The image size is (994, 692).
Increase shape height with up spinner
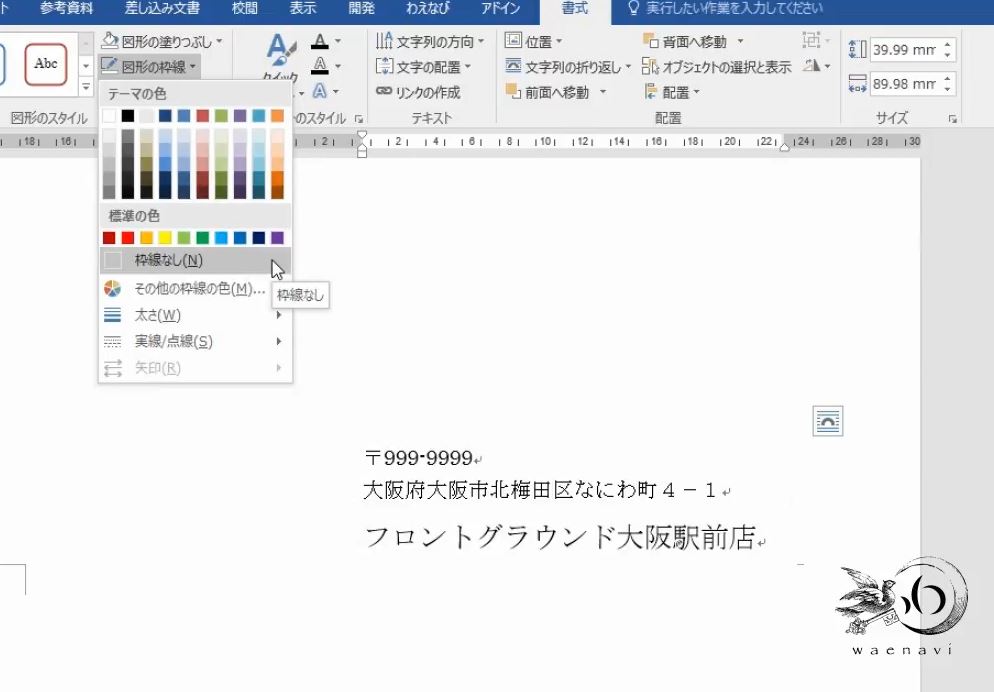tap(948, 44)
